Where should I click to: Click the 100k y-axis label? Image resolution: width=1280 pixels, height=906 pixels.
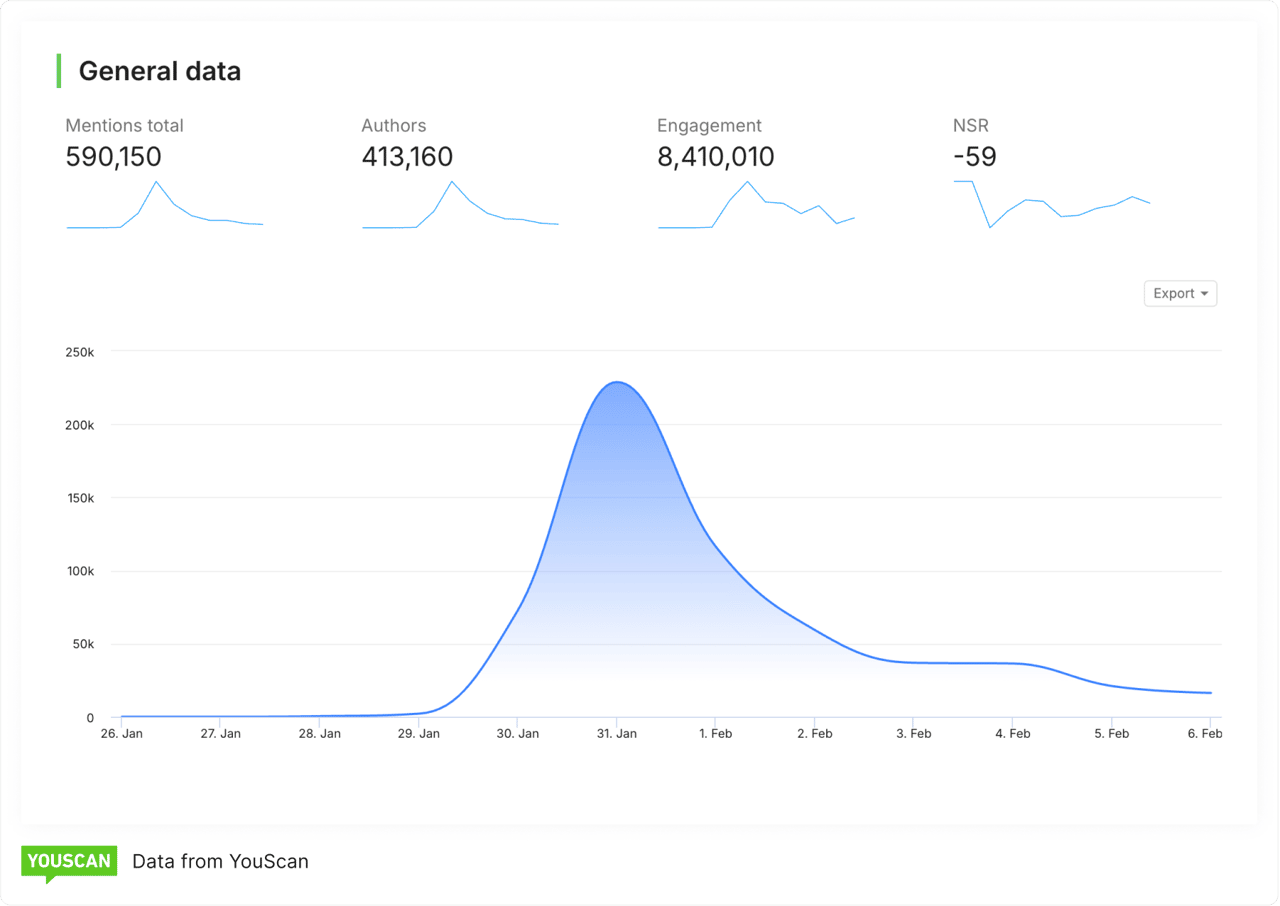pos(79,572)
